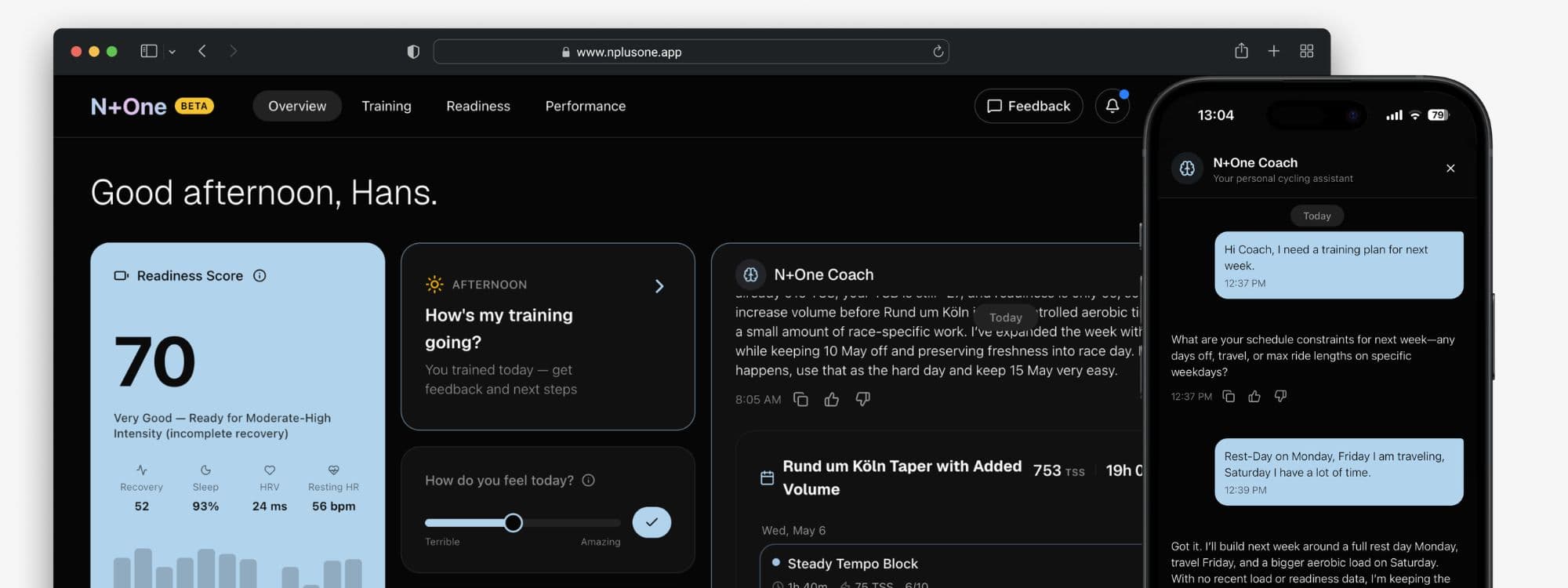Open the Feedback button
The image size is (1568, 588).
(1029, 106)
